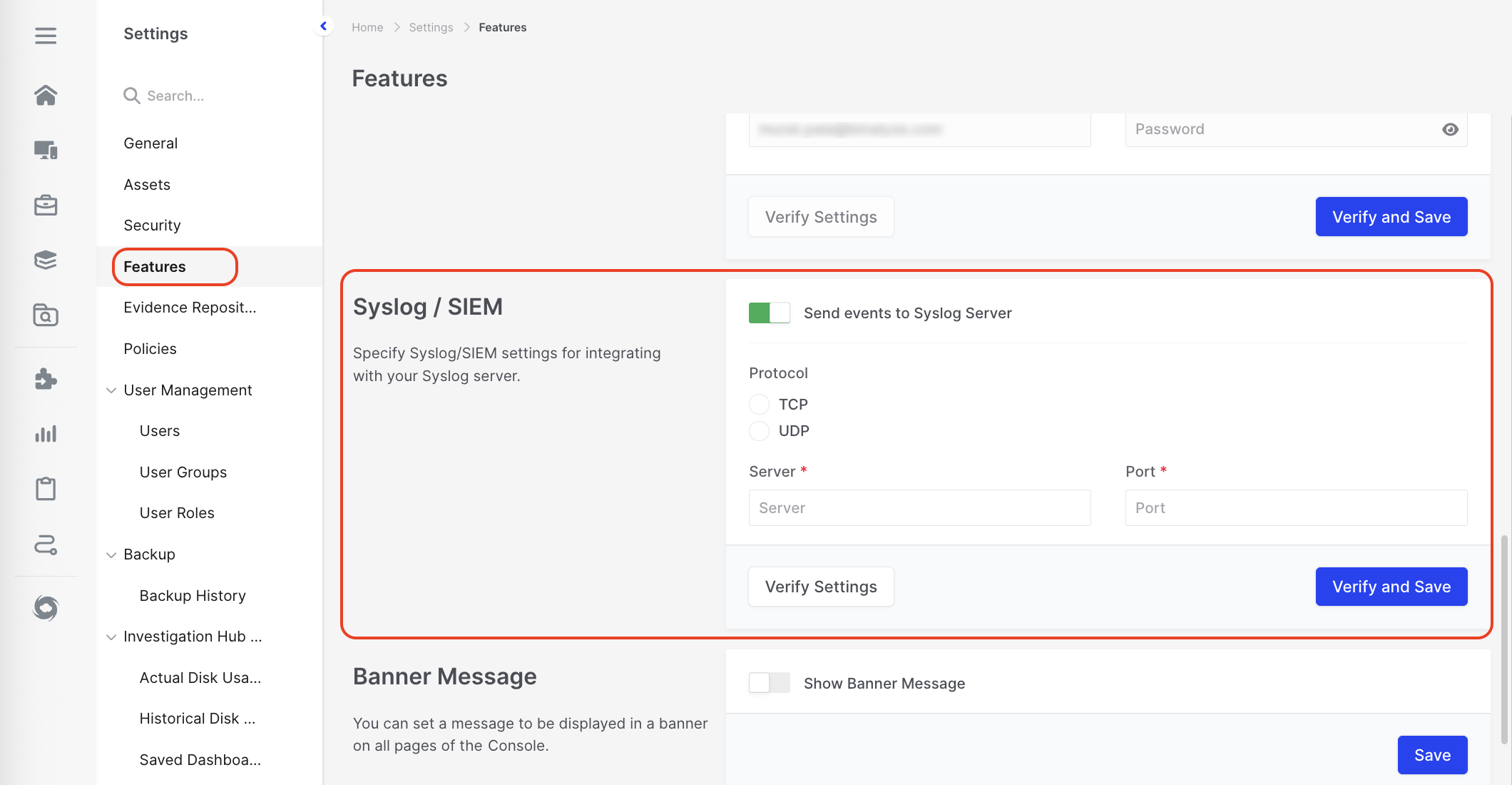The height and width of the screenshot is (785, 1512).
Task: Collapse the User Management section
Action: click(x=111, y=390)
